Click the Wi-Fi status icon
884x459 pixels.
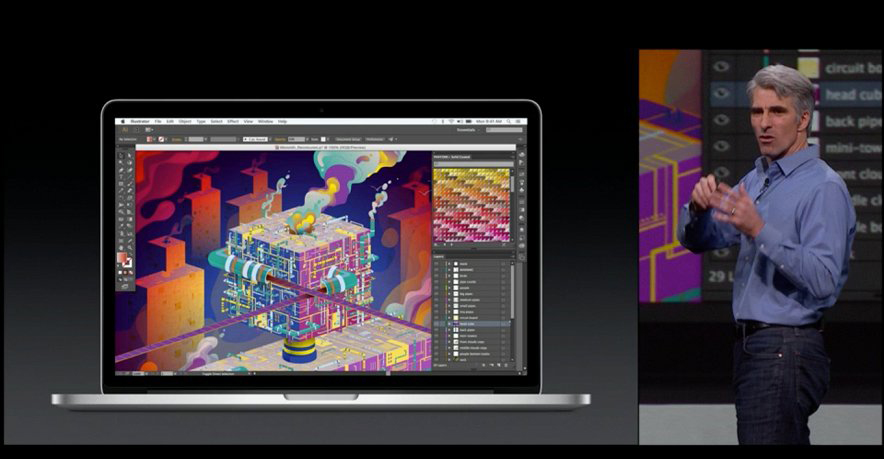451,121
